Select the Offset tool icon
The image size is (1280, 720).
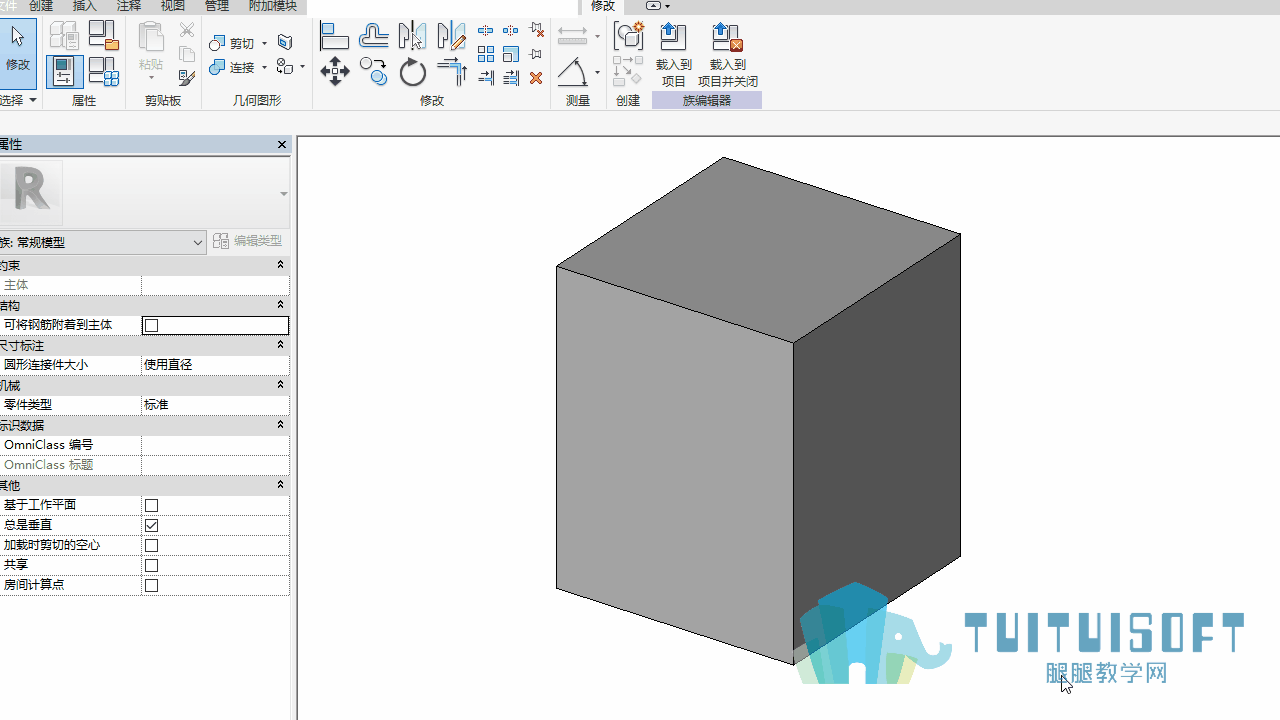(x=373, y=36)
